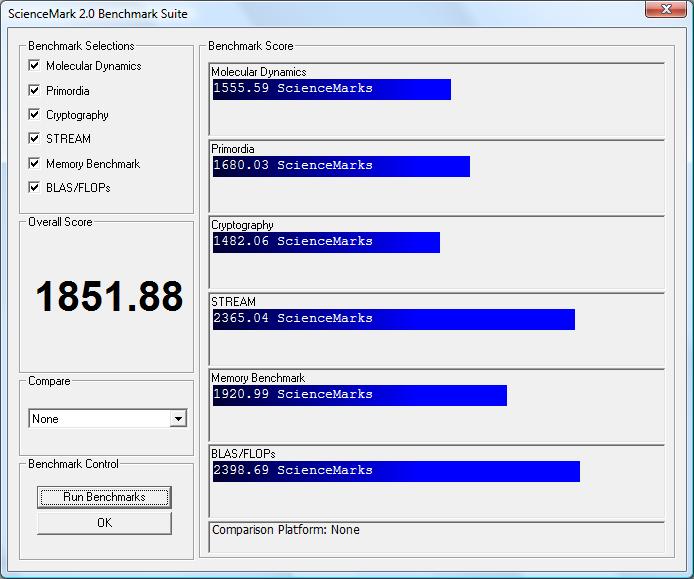Image resolution: width=694 pixels, height=579 pixels.
Task: Click the Overall Score group label
Action: [x=60, y=222]
